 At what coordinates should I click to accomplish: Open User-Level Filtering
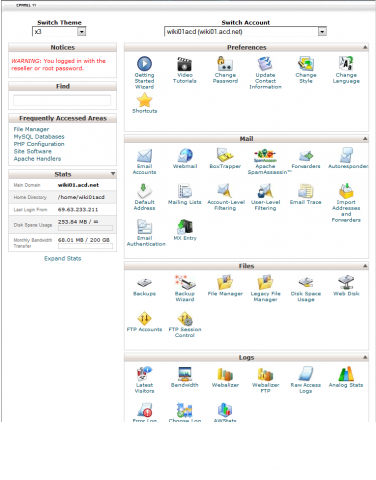tap(265, 197)
